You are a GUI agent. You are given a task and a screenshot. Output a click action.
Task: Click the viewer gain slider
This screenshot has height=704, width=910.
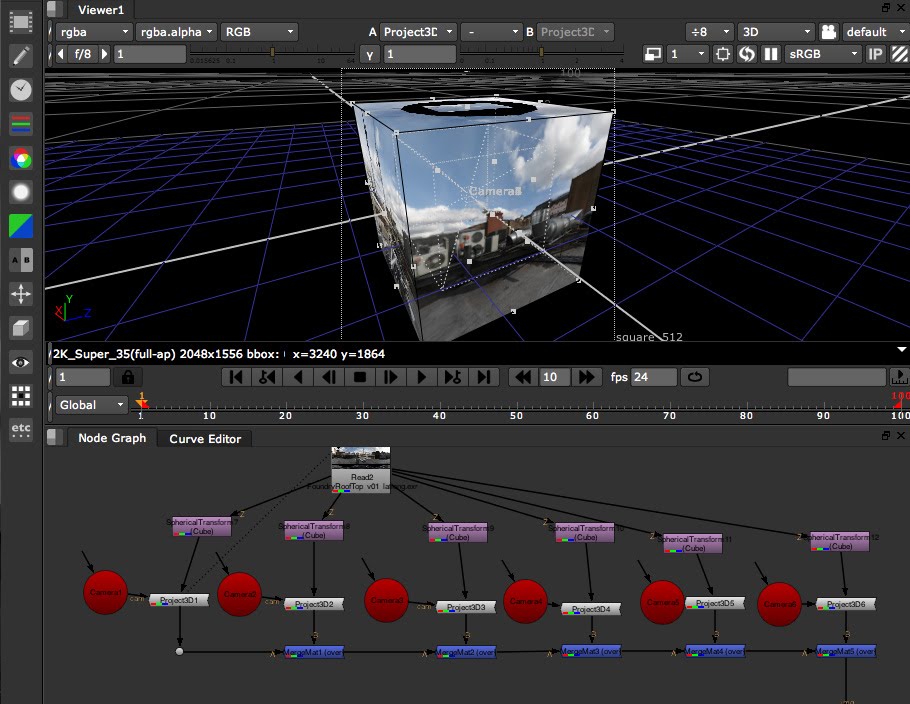click(x=270, y=52)
